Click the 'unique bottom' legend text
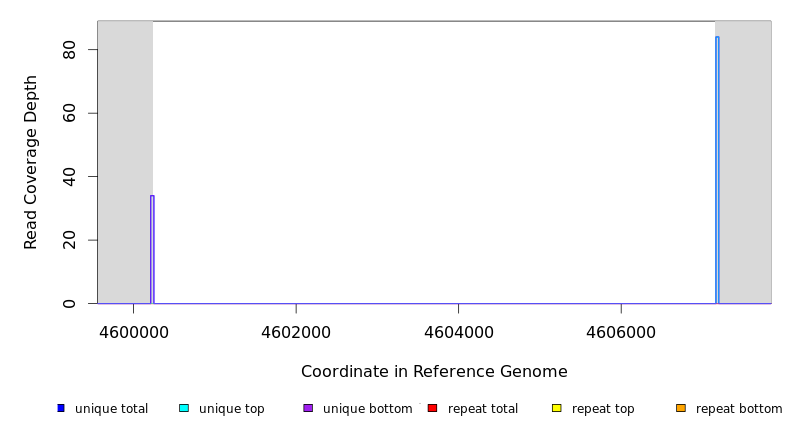The height and width of the screenshot is (432, 792). pyautogui.click(x=367, y=409)
